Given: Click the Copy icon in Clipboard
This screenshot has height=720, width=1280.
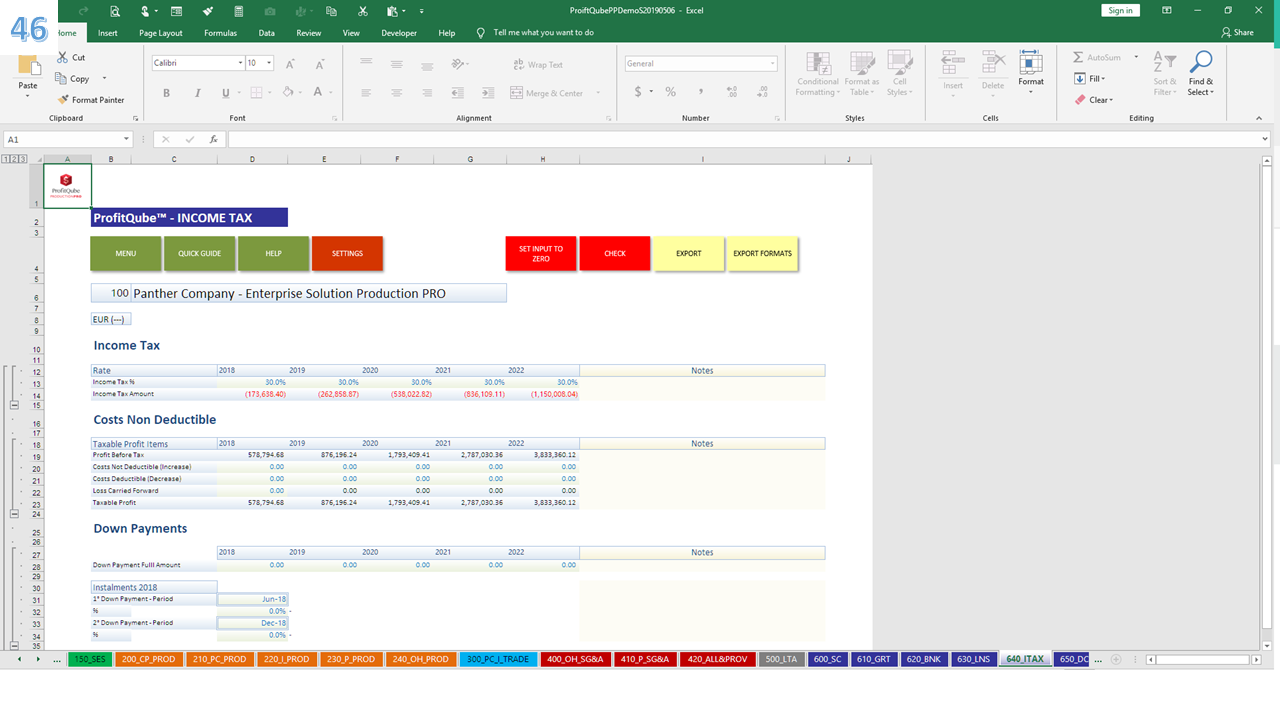Looking at the screenshot, I should click(x=63, y=79).
